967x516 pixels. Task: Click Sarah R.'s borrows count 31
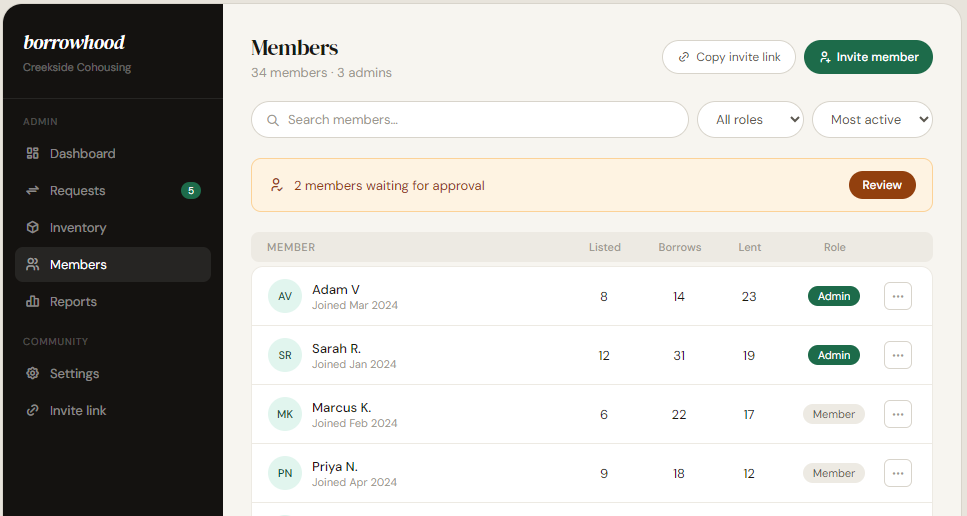679,356
